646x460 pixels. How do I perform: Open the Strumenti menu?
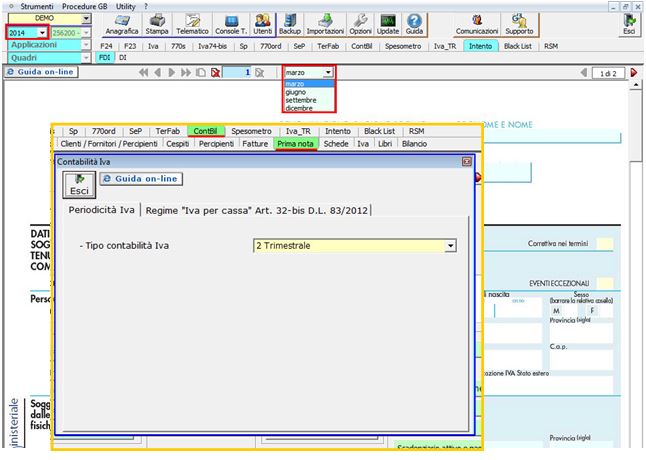pos(37,7)
